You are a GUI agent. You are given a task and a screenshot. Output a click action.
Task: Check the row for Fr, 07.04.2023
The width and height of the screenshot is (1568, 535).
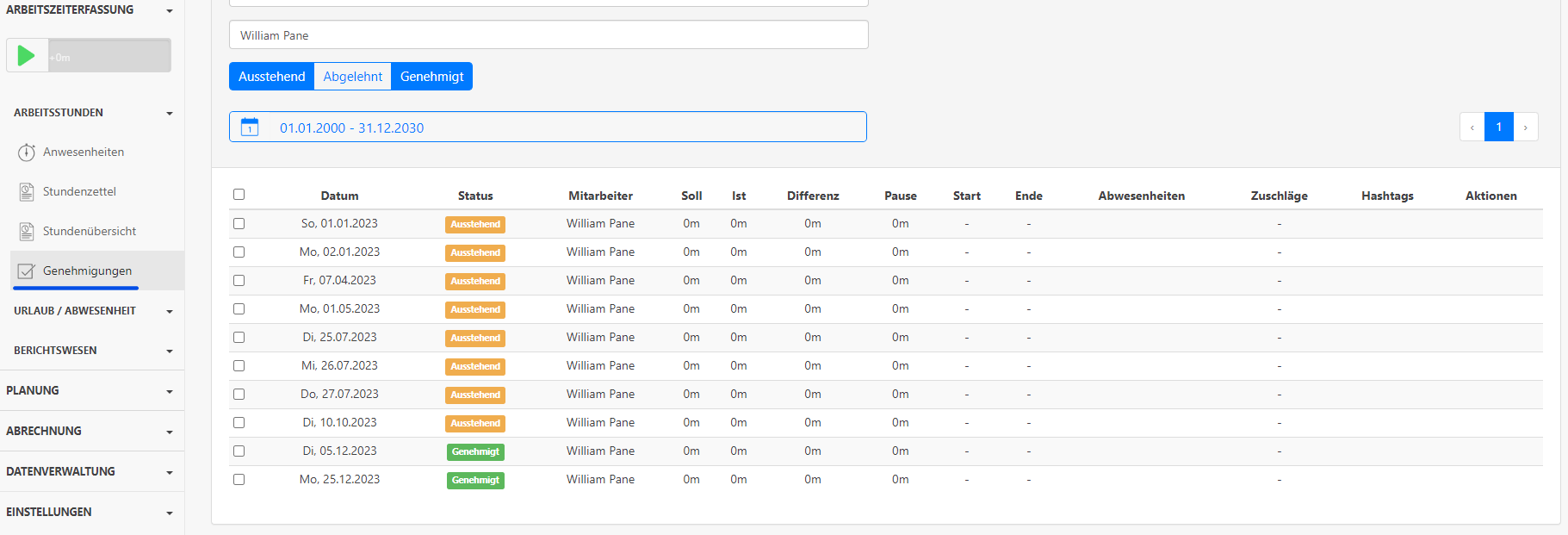point(239,281)
